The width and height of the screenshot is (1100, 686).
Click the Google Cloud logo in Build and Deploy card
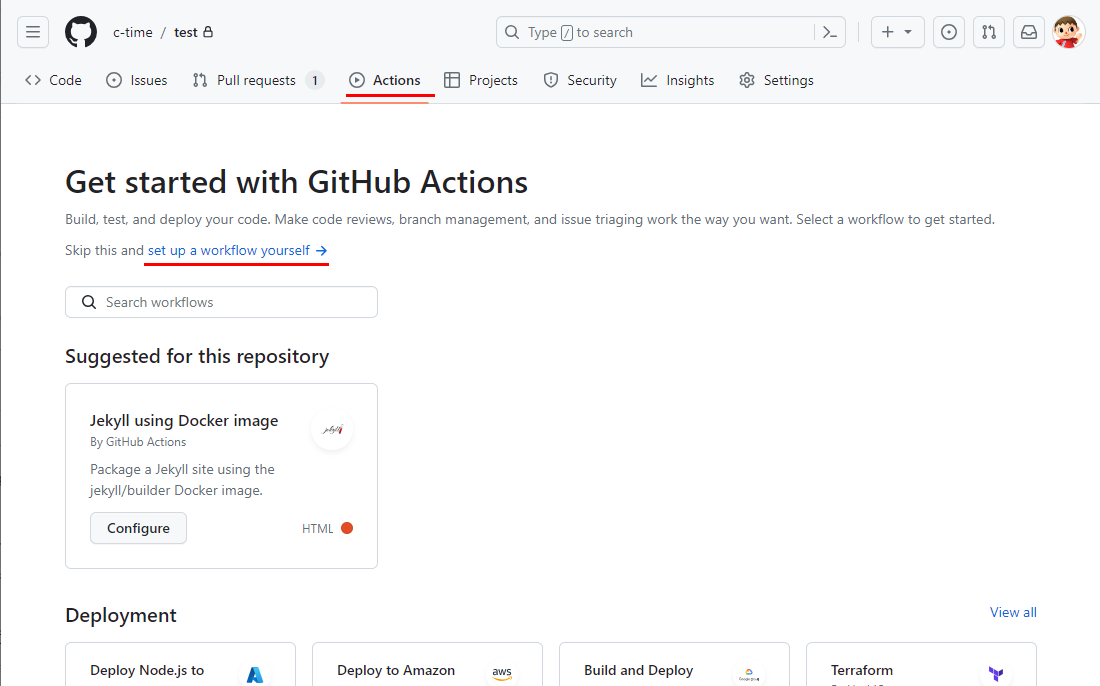point(749,674)
